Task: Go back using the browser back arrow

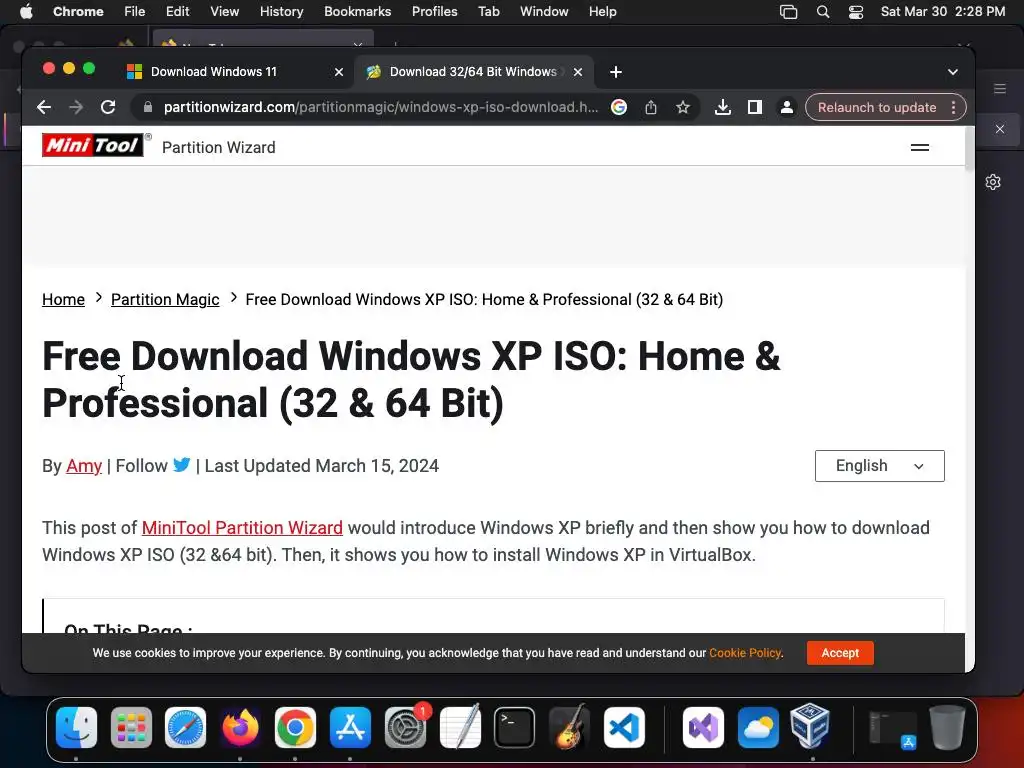Action: [x=44, y=107]
